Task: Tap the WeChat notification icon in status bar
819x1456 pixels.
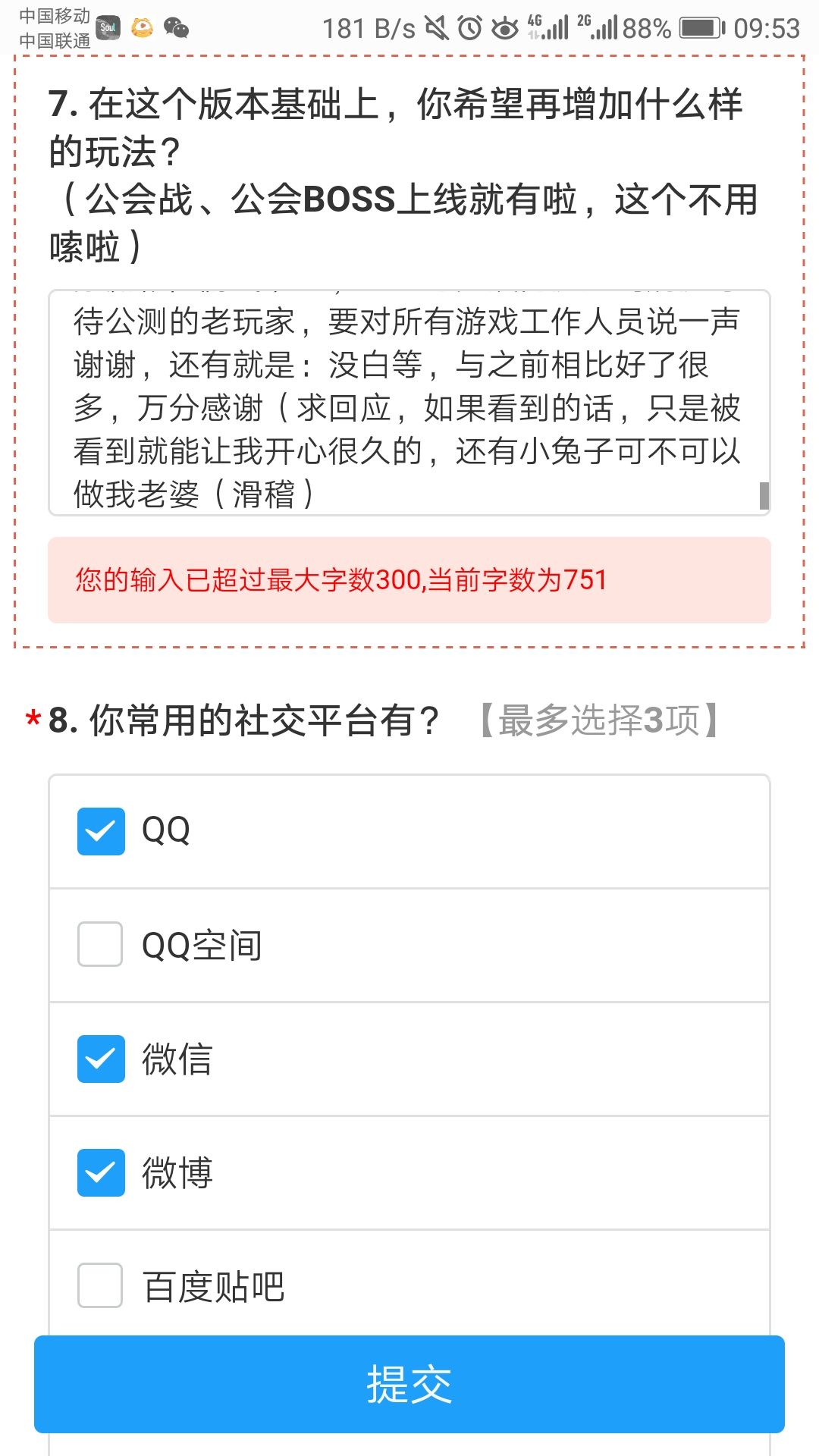Action: (176, 28)
